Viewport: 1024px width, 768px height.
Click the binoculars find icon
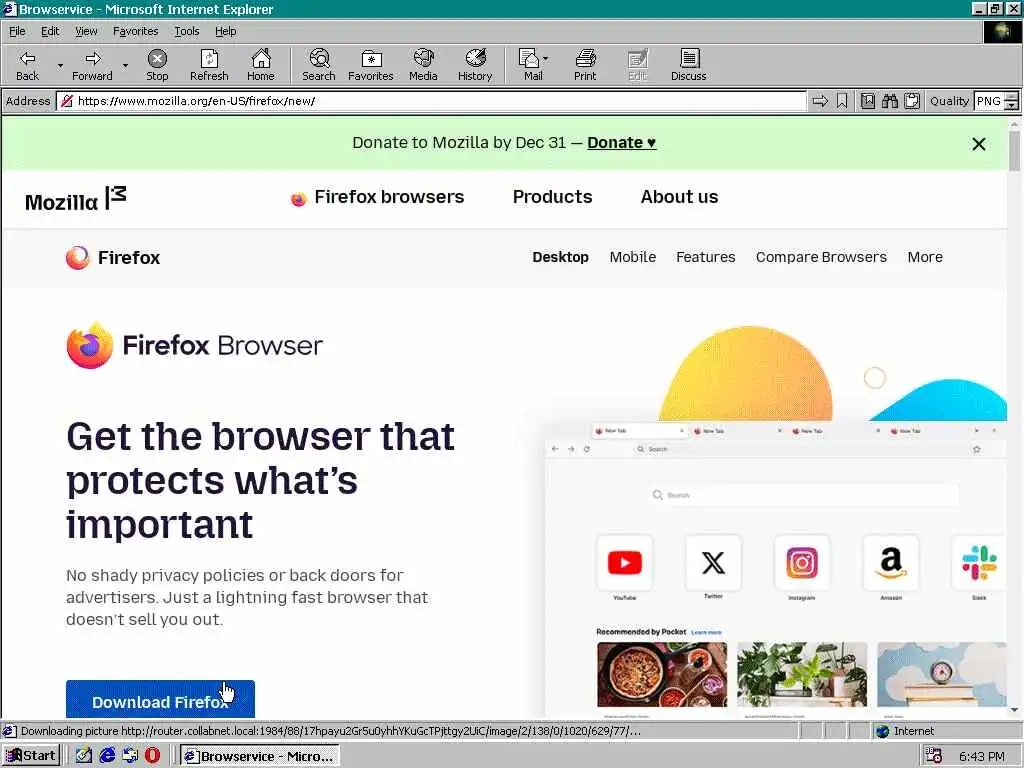[889, 101]
